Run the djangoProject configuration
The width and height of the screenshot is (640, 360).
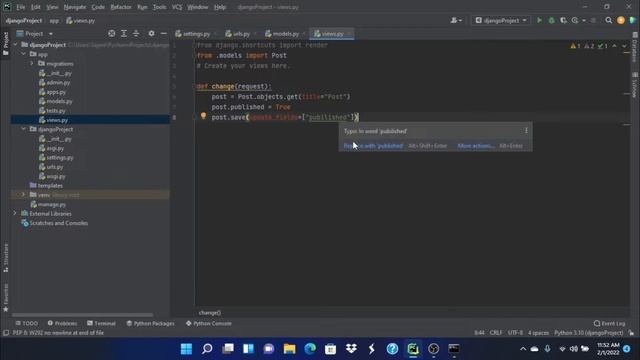(x=539, y=20)
